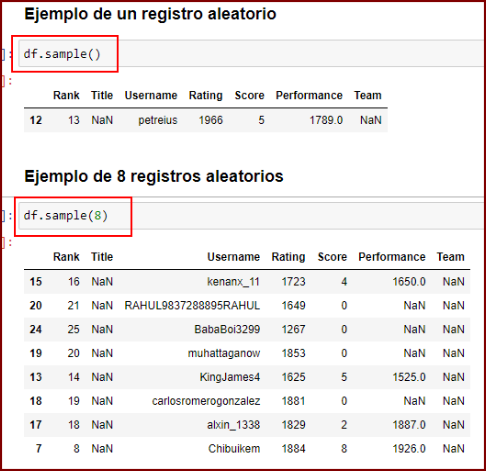Click the df.sample() code cell
This screenshot has width=486, height=471.
(x=252, y=54)
